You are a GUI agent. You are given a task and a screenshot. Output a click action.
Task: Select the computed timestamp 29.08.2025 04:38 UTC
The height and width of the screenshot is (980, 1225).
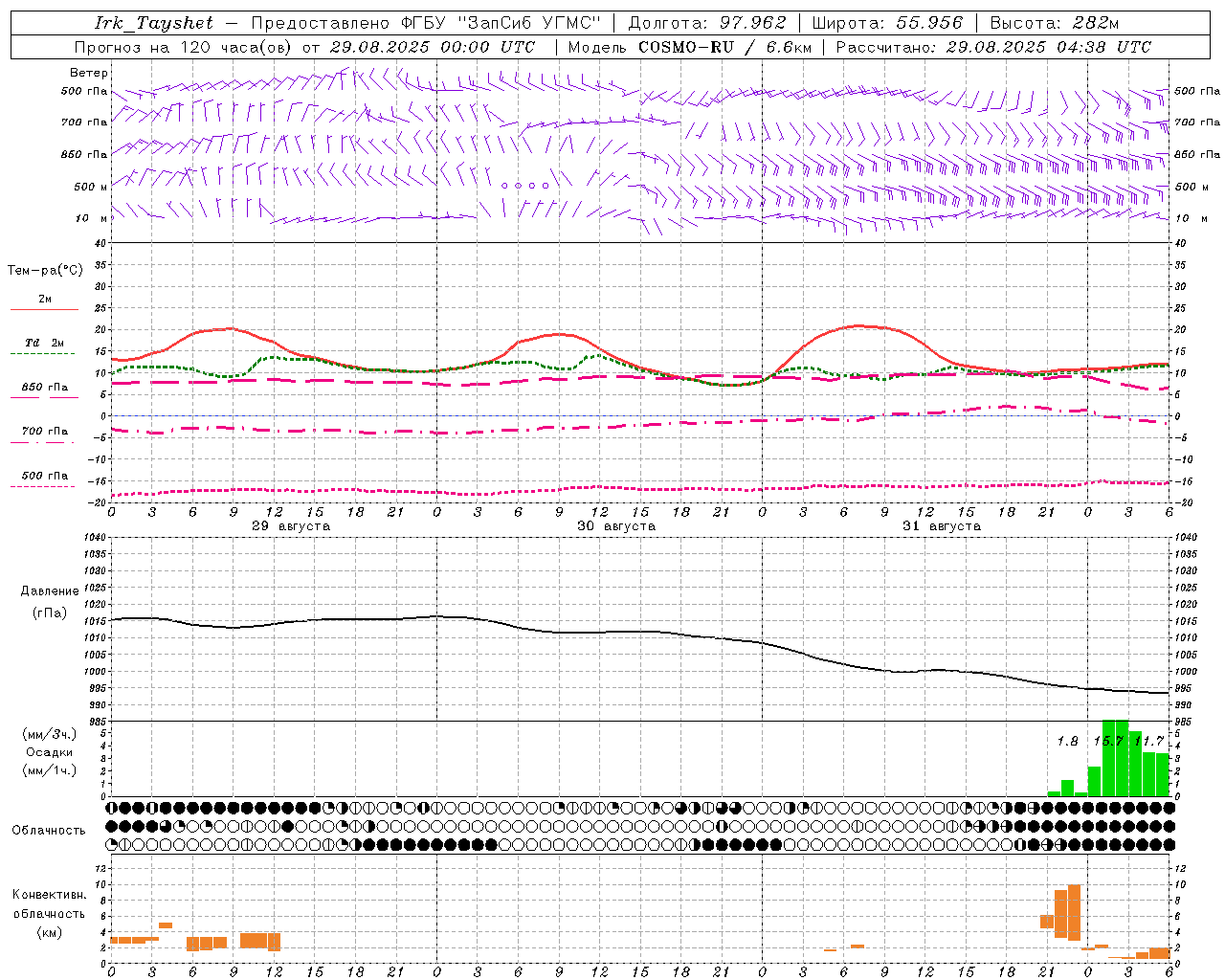pyautogui.click(x=1049, y=47)
